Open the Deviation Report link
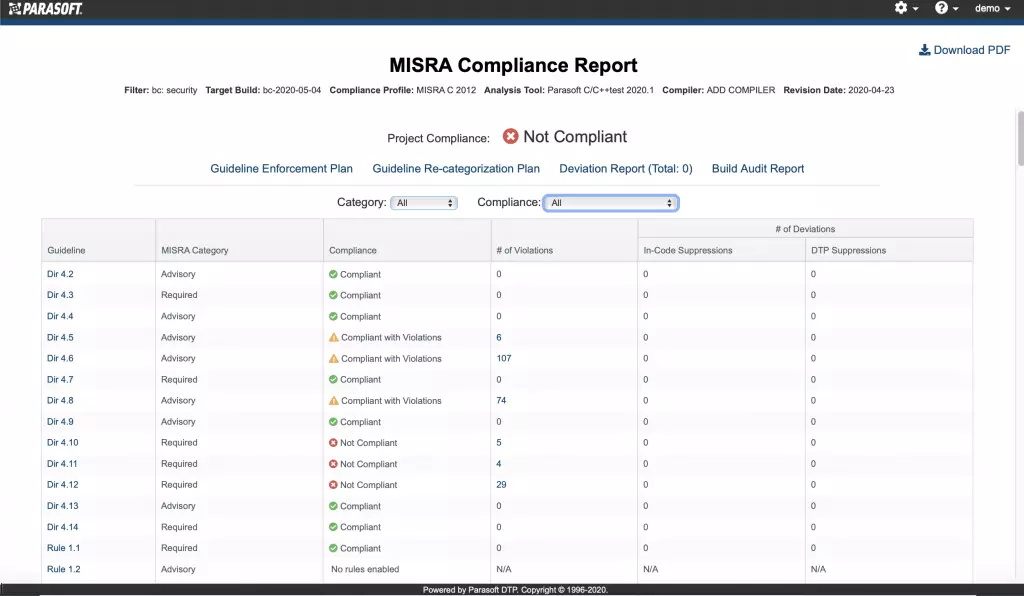Image resolution: width=1024 pixels, height=596 pixels. (x=625, y=168)
